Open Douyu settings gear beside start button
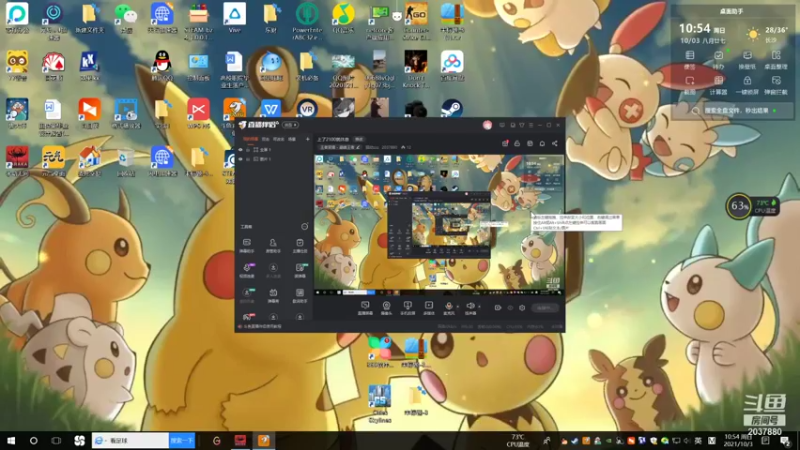The image size is (800, 450). (x=522, y=308)
